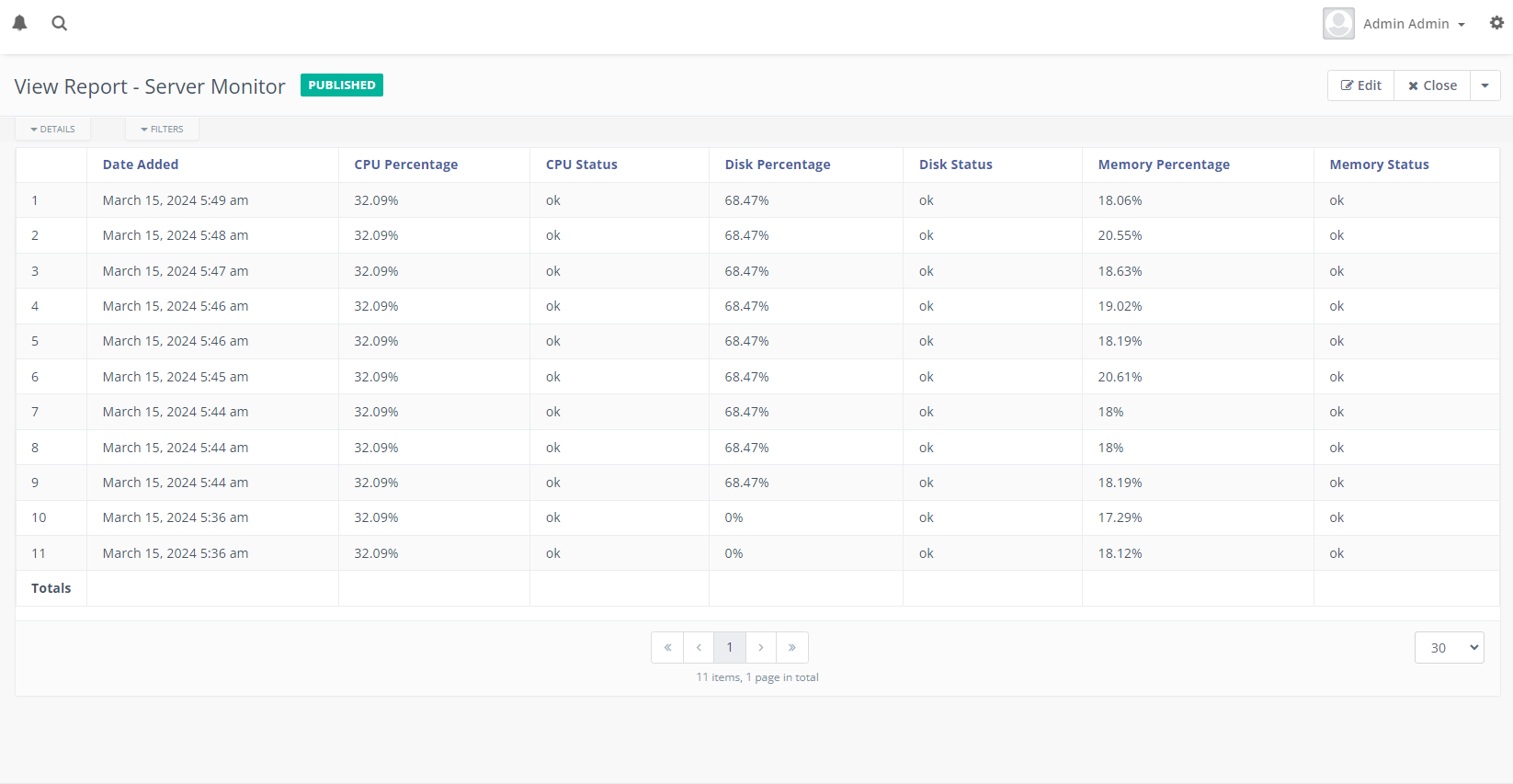1513x784 pixels.
Task: Click the 0% disk value in row 11
Action: coord(734,553)
